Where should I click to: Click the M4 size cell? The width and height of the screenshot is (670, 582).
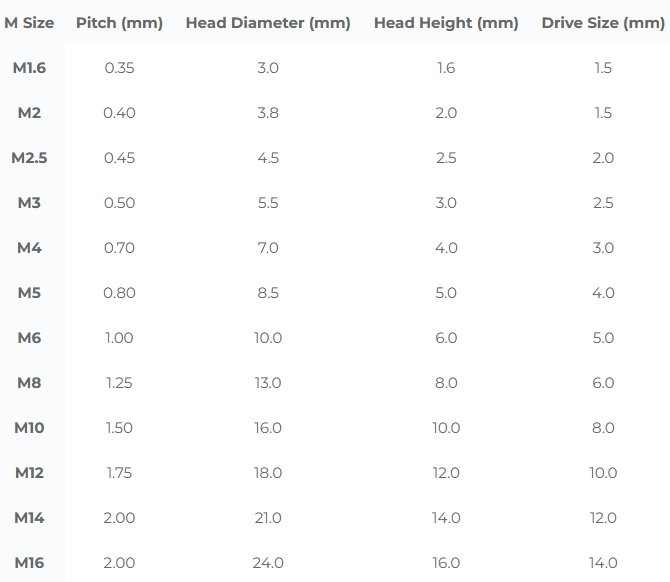(29, 248)
